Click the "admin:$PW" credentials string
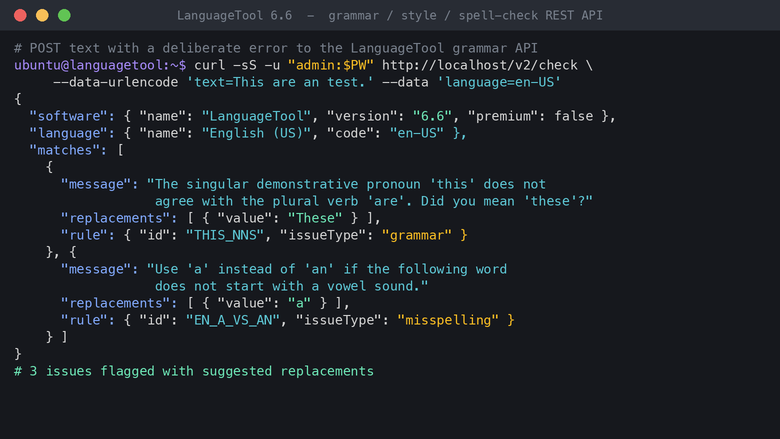 click(x=331, y=65)
